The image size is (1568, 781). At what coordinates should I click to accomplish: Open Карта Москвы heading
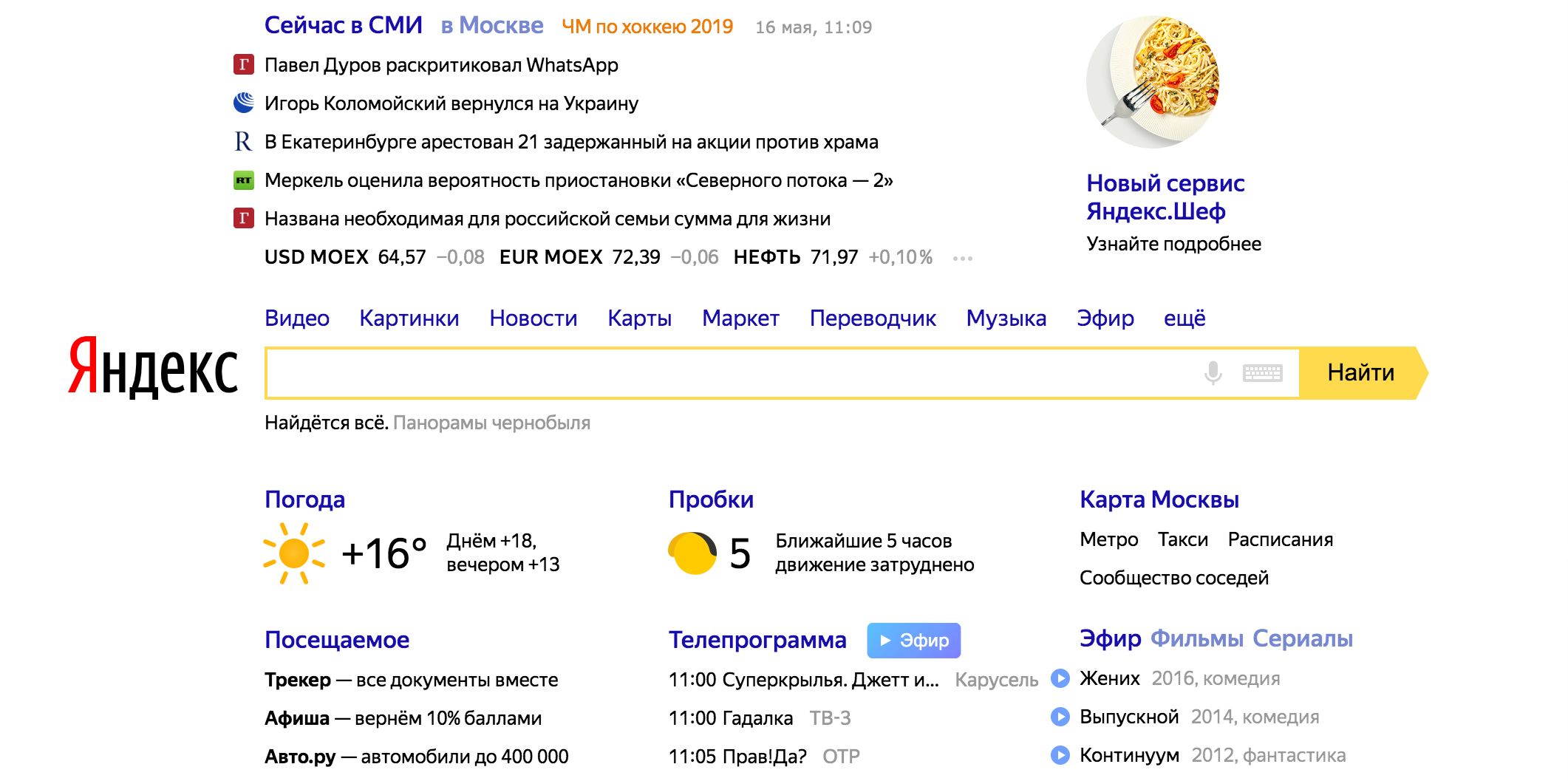click(1159, 500)
